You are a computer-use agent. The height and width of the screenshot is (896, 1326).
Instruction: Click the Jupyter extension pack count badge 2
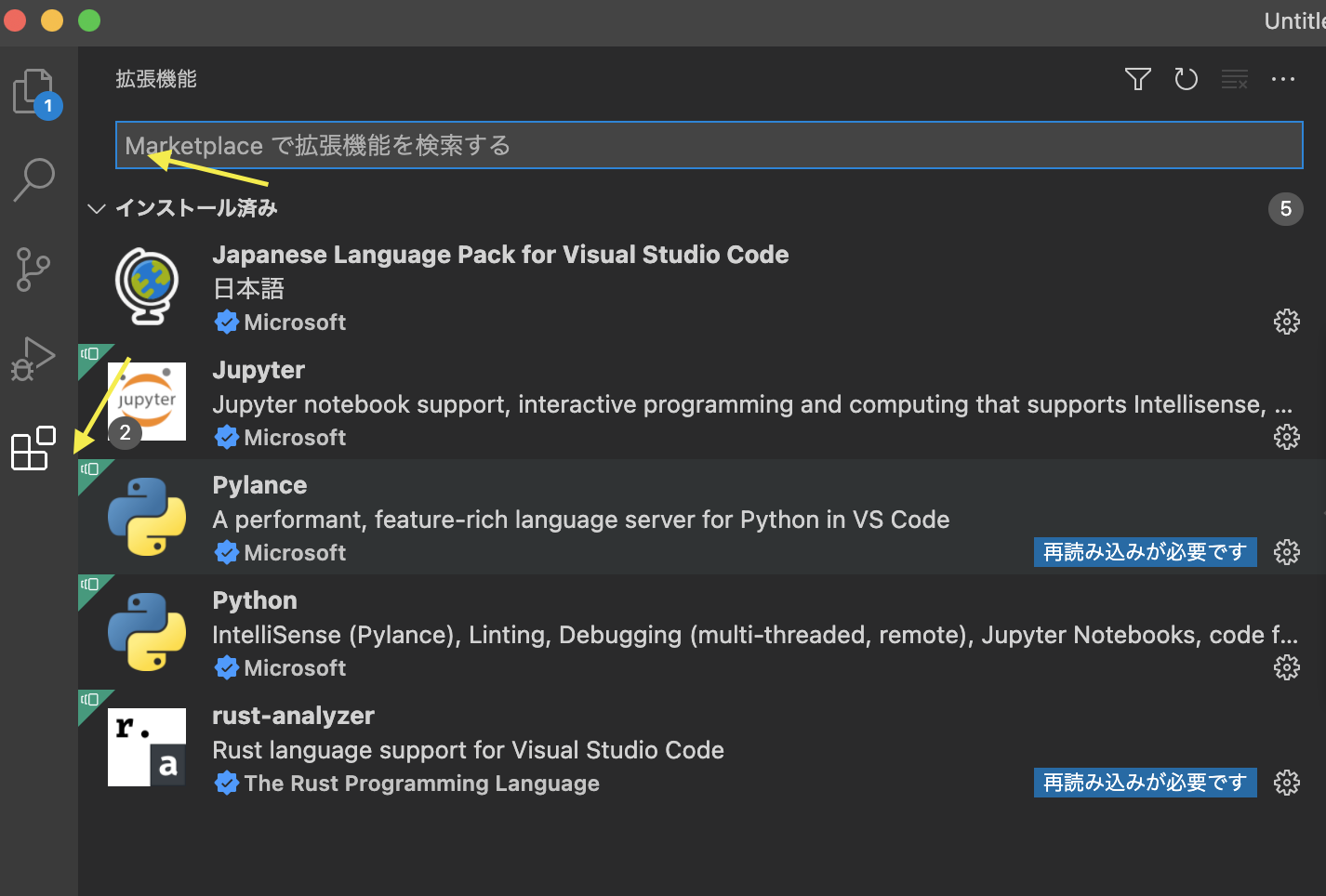point(126,432)
